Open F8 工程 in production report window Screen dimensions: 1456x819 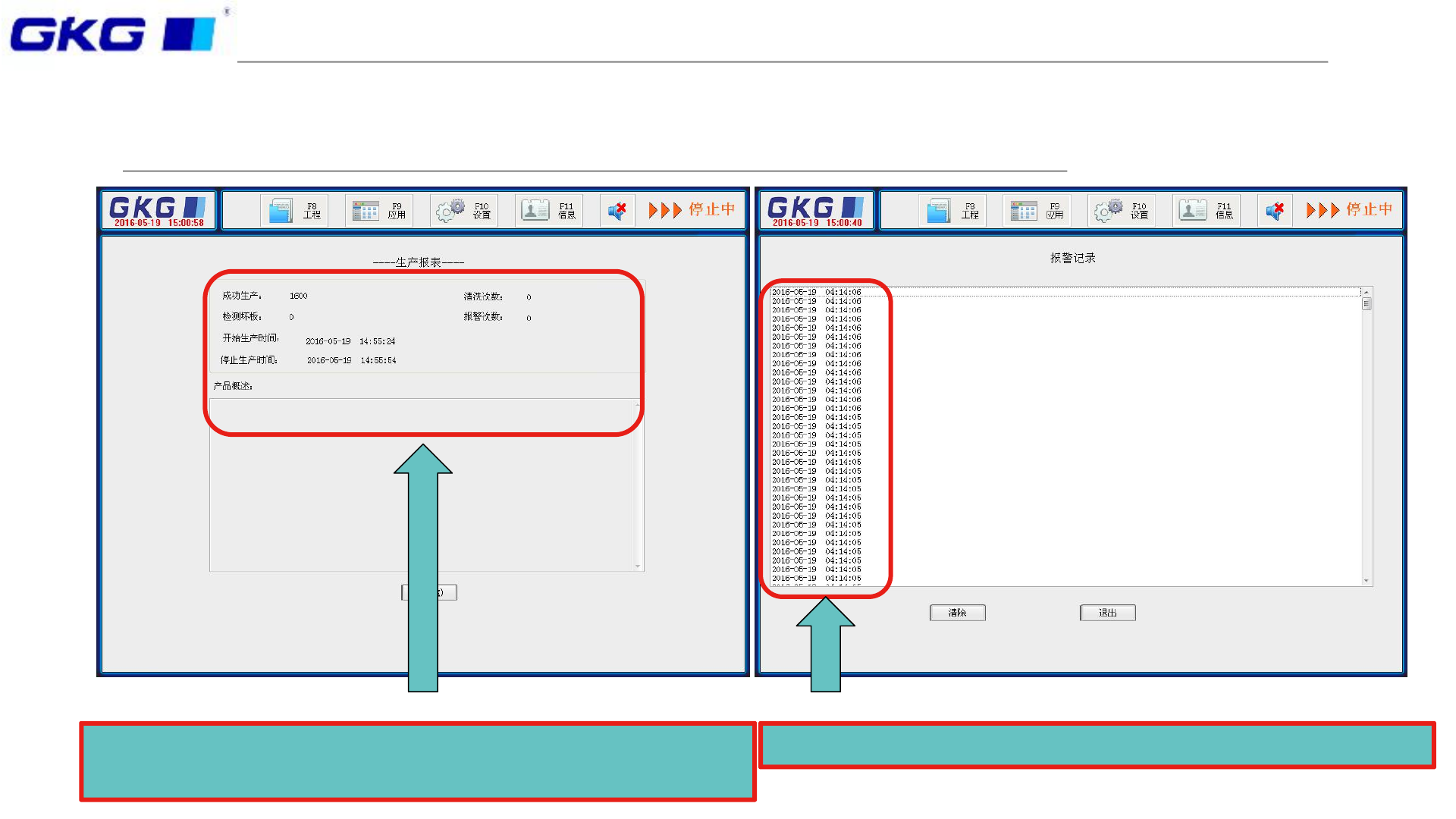point(295,210)
